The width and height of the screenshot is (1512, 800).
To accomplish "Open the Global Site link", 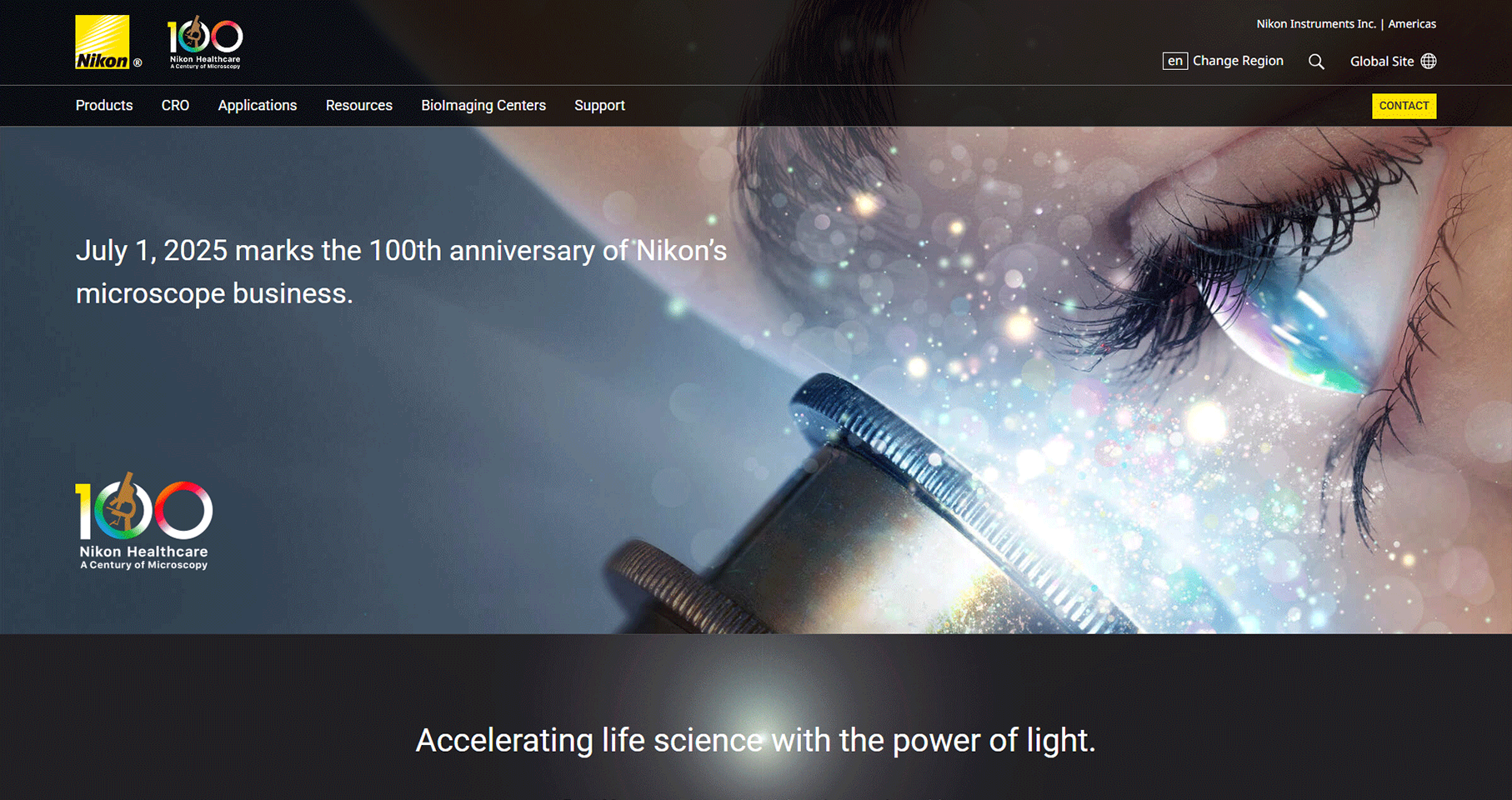I will click(1382, 61).
